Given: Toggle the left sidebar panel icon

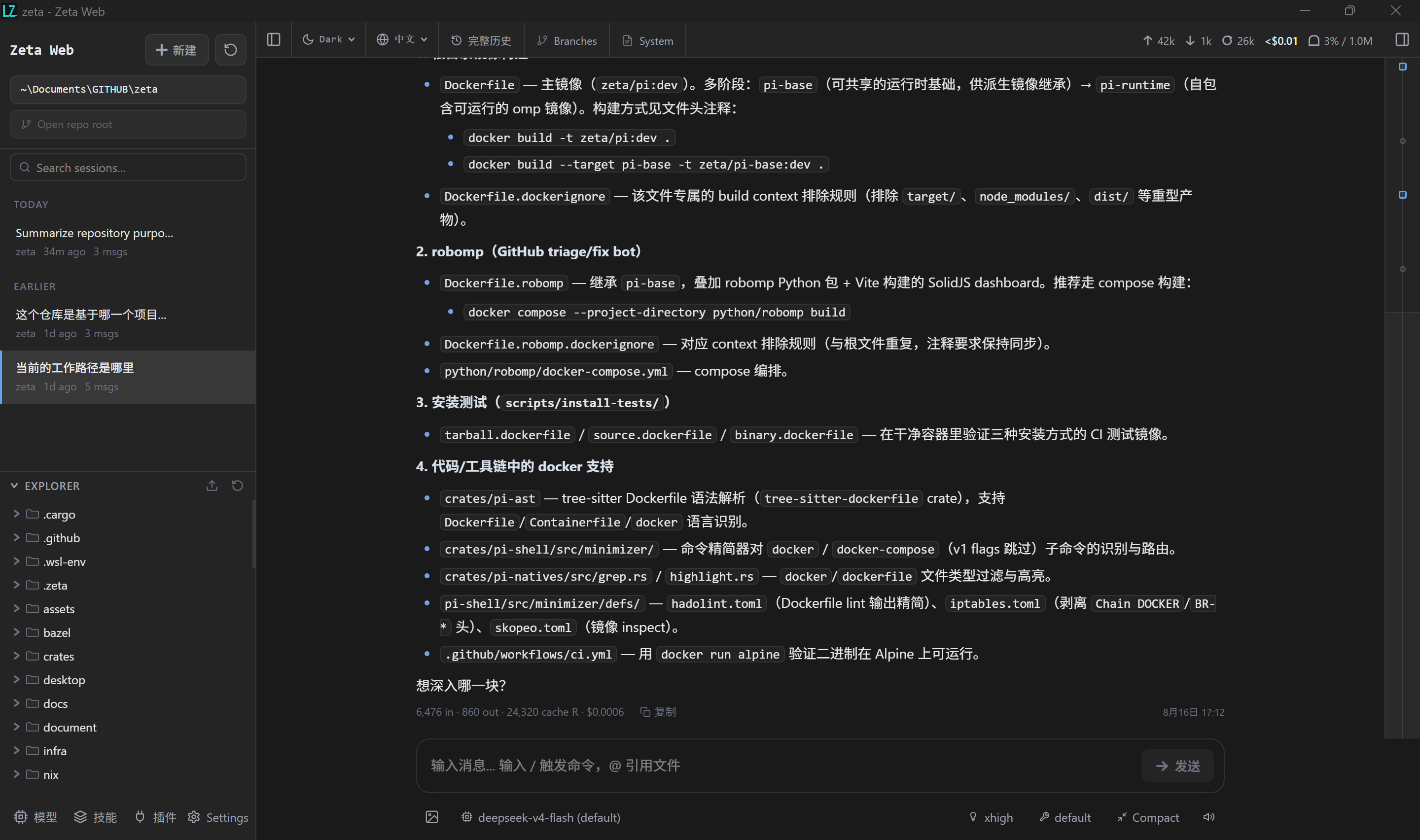Looking at the screenshot, I should (x=273, y=39).
